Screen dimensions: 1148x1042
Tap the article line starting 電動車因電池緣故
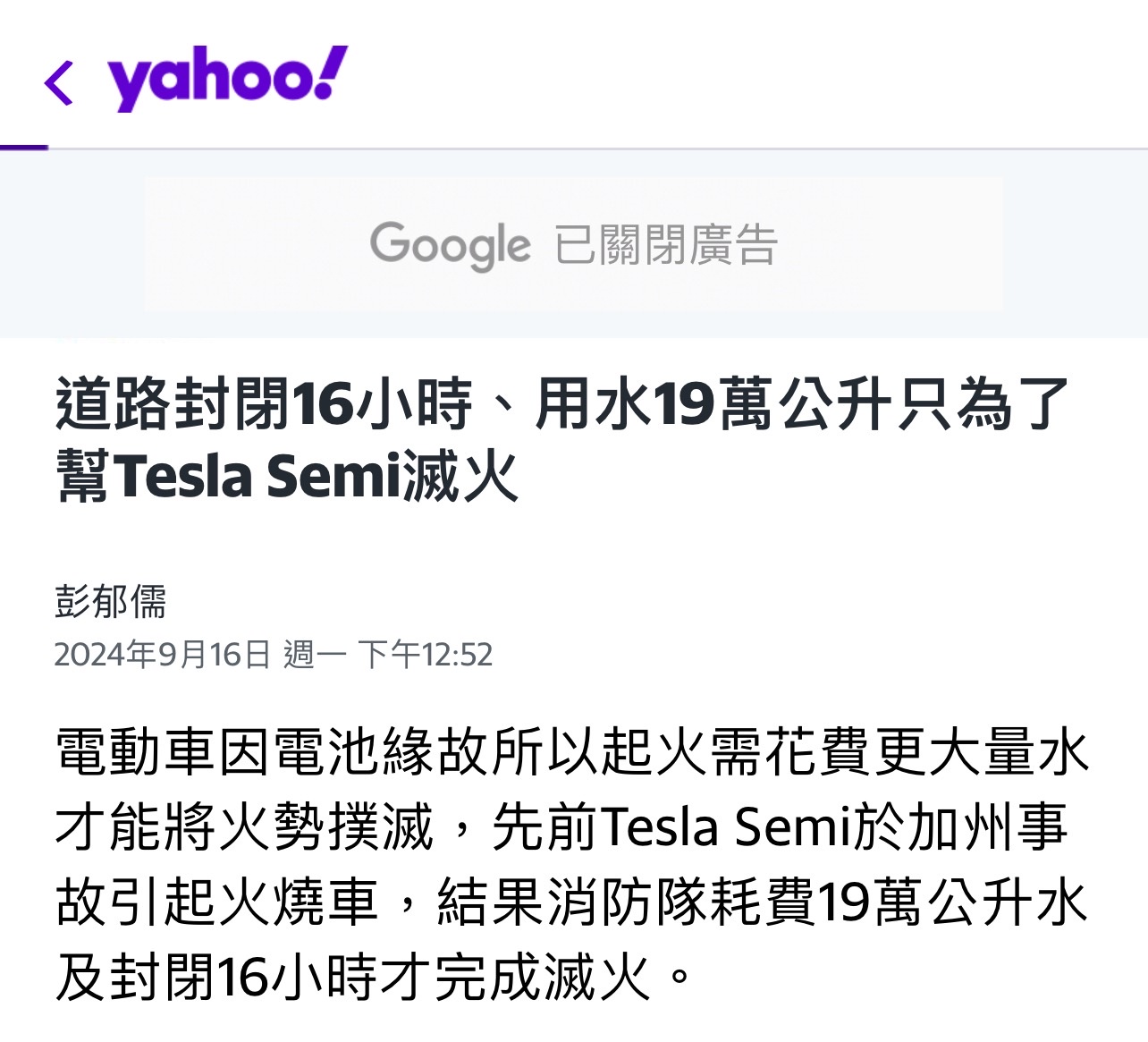572,751
